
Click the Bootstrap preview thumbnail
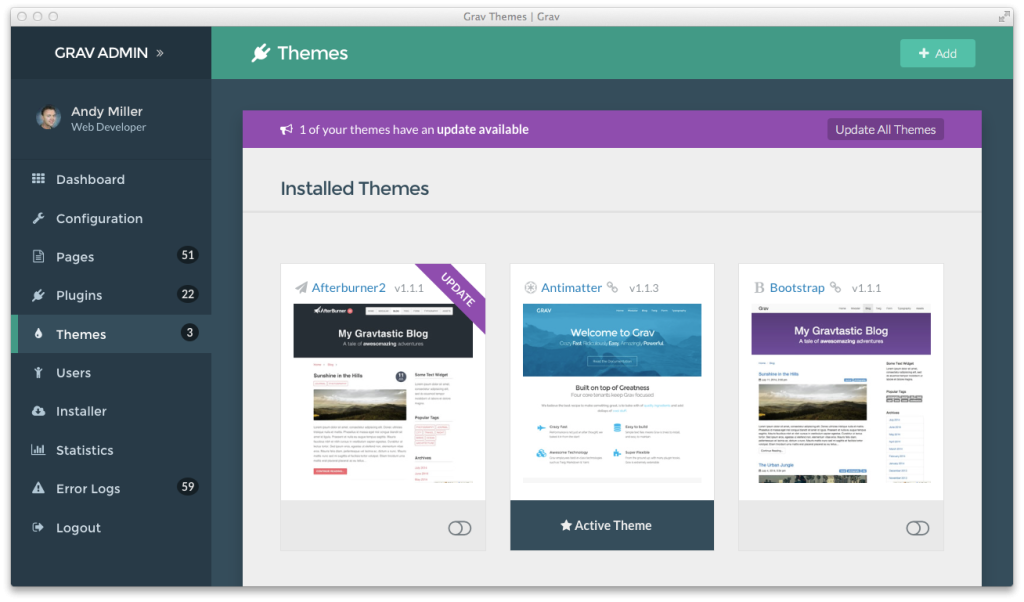841,393
